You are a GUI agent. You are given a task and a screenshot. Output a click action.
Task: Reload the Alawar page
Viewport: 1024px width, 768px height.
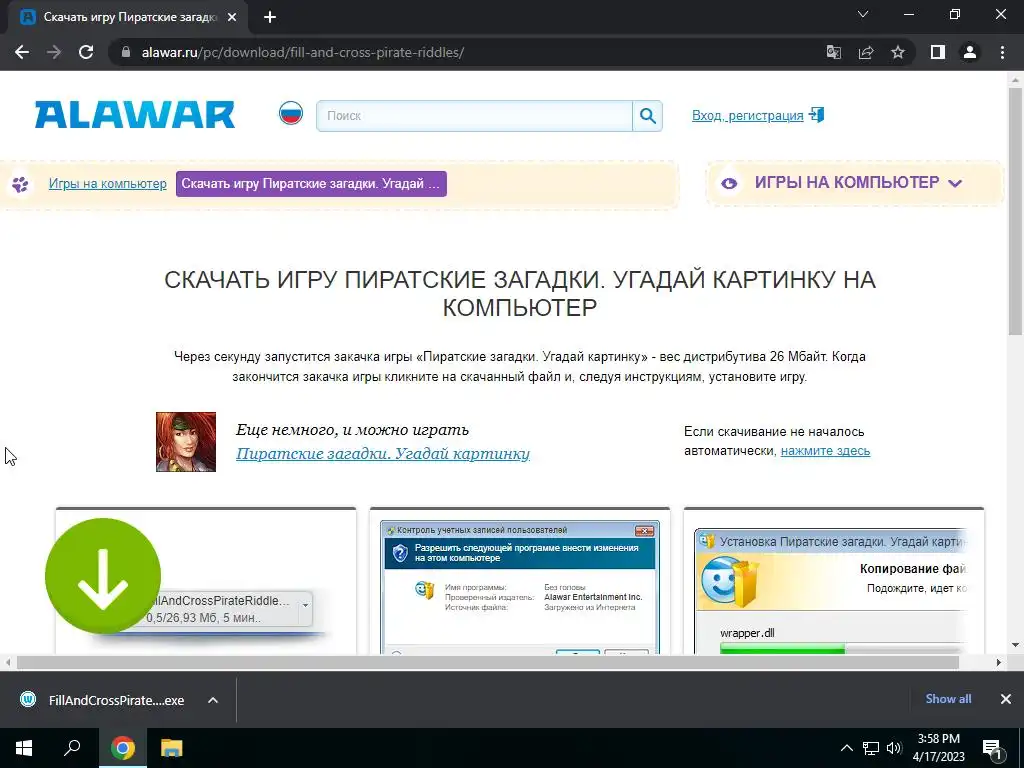[x=86, y=52]
